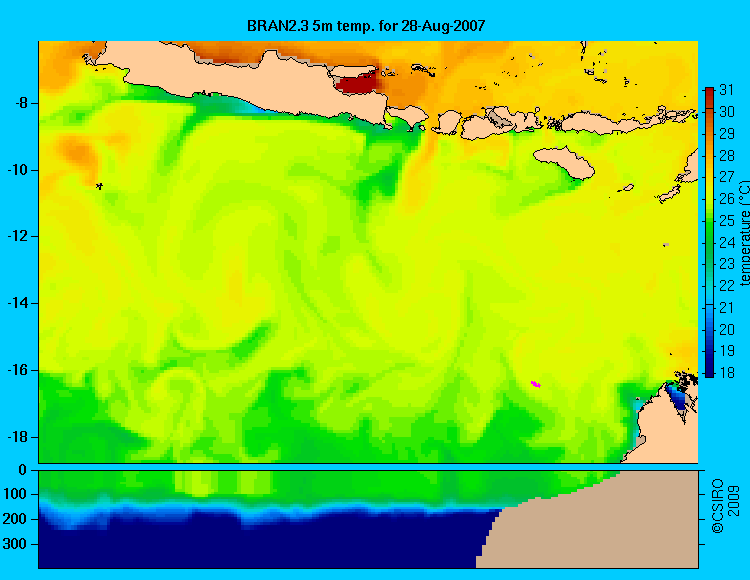
Task: Click the vertical "temperature (°C)" axis label
Action: pyautogui.click(x=745, y=233)
